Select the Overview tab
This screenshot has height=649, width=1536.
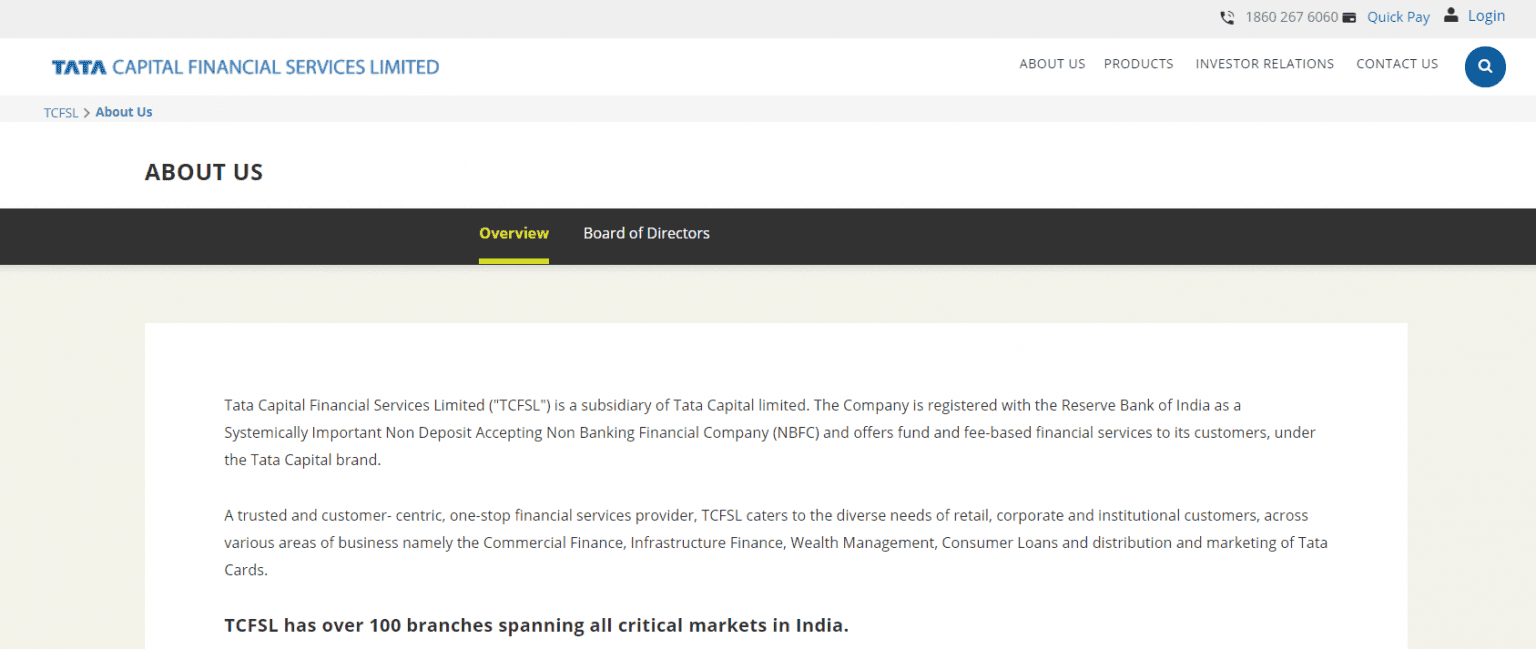pos(513,233)
